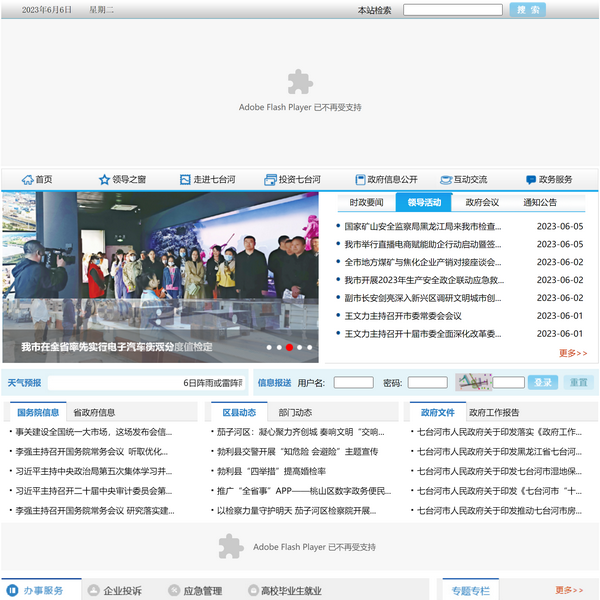This screenshot has width=600, height=600.
Task: Click the 重置 reset button
Action: (x=578, y=382)
